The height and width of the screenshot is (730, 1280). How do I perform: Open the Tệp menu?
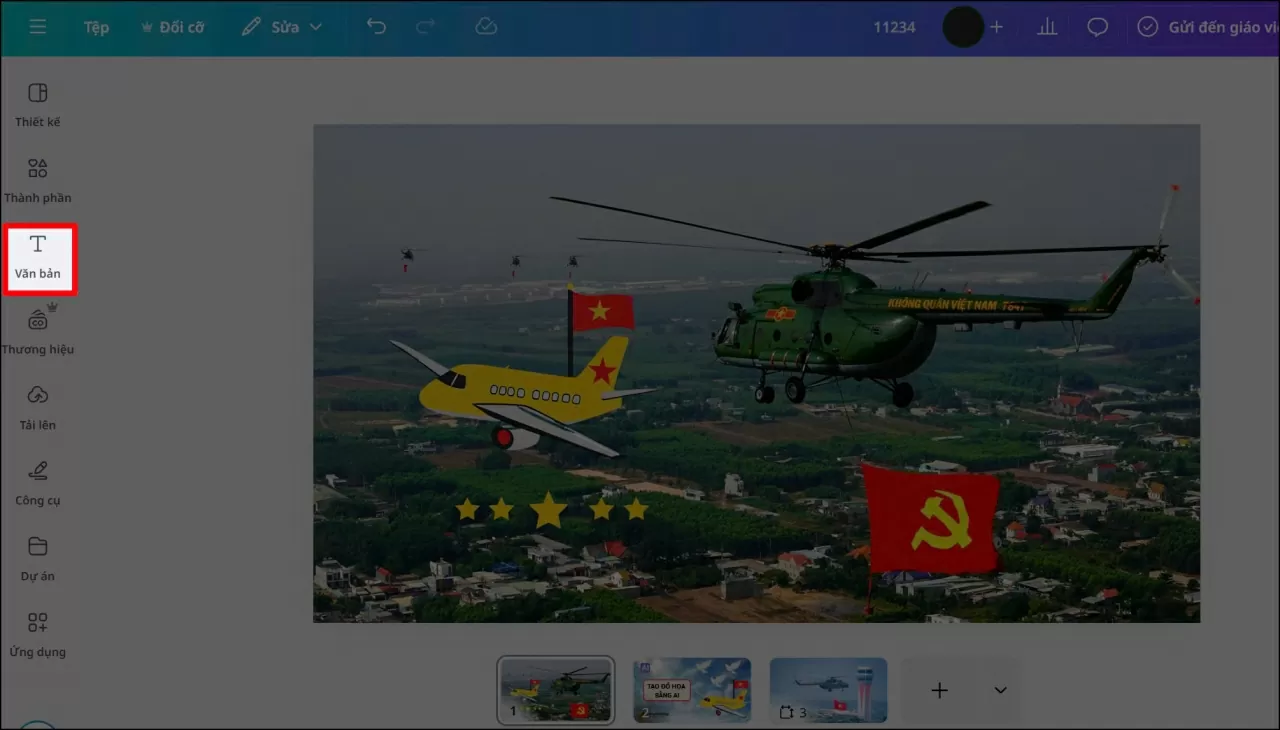96,27
